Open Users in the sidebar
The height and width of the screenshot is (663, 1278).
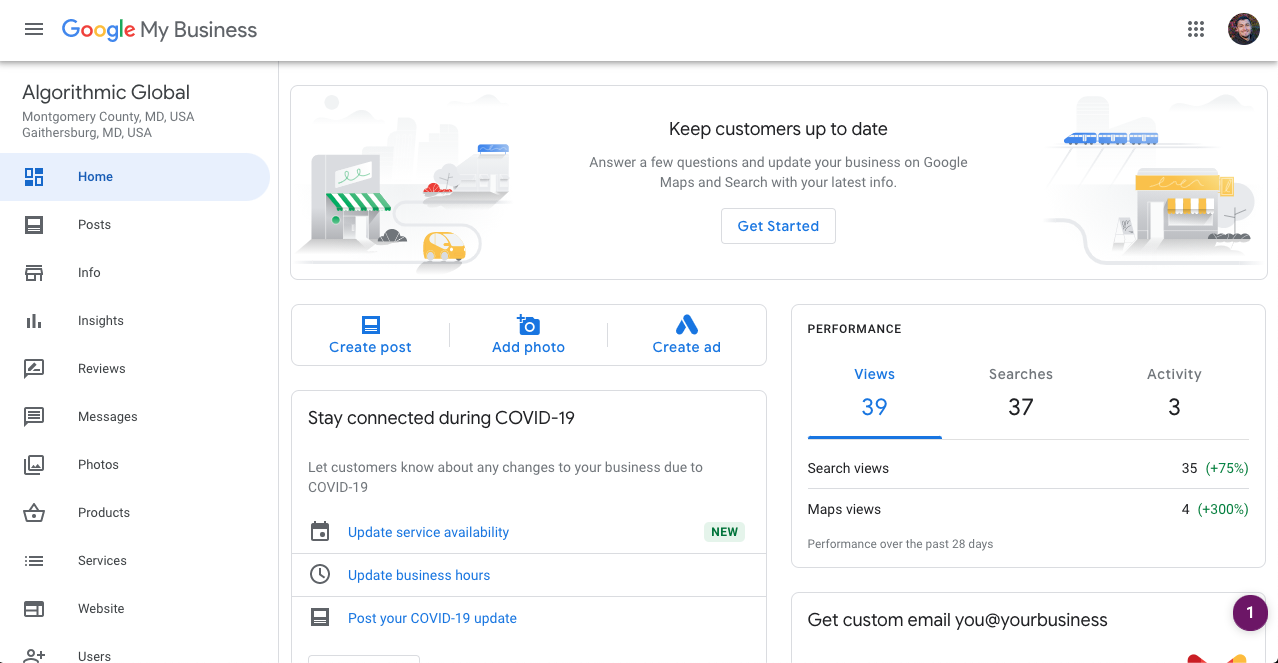[135, 650]
